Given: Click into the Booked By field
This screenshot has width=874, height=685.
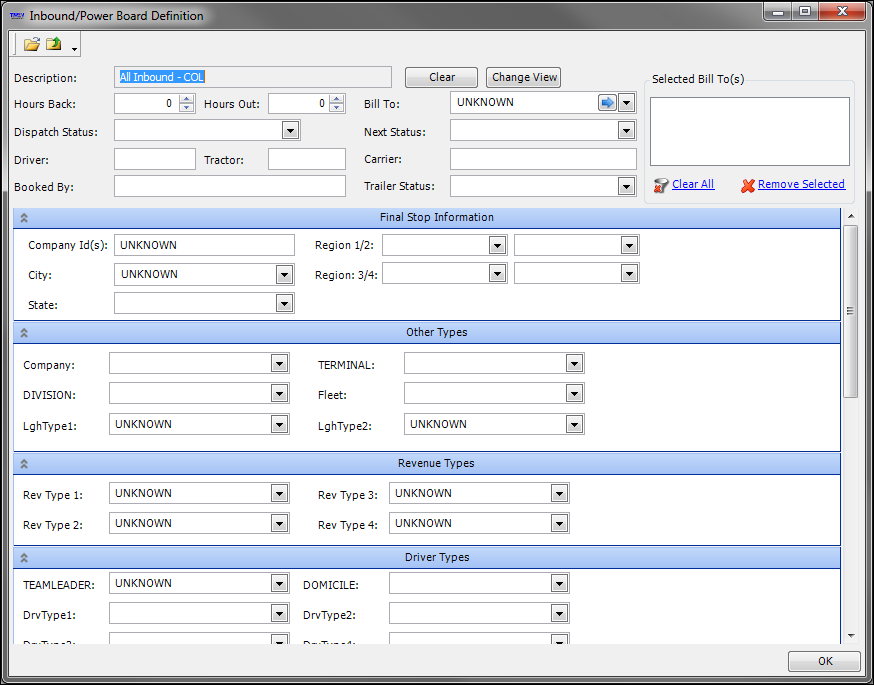Looking at the screenshot, I should 229,186.
